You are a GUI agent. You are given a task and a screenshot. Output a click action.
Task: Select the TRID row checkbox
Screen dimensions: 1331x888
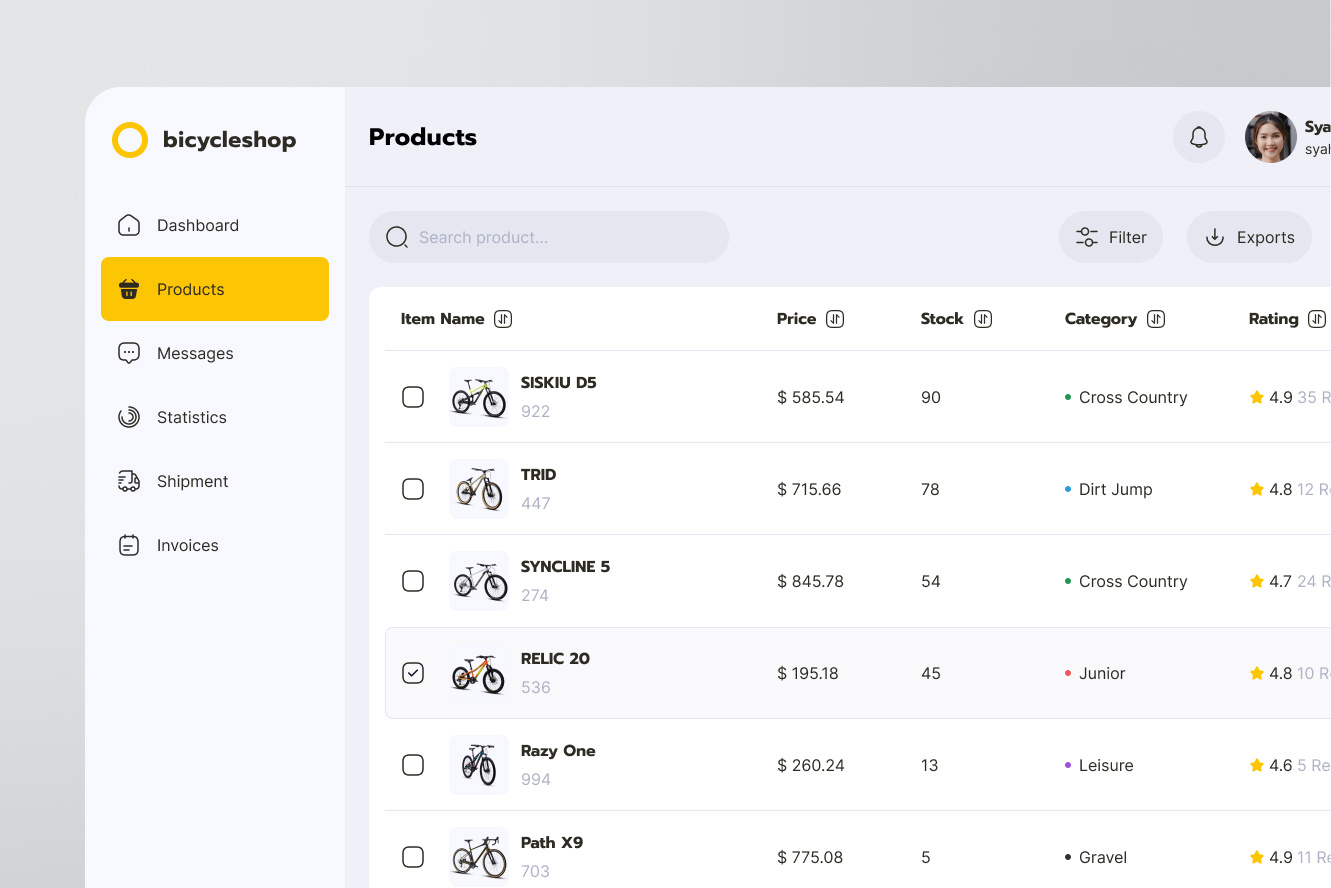pyautogui.click(x=413, y=489)
